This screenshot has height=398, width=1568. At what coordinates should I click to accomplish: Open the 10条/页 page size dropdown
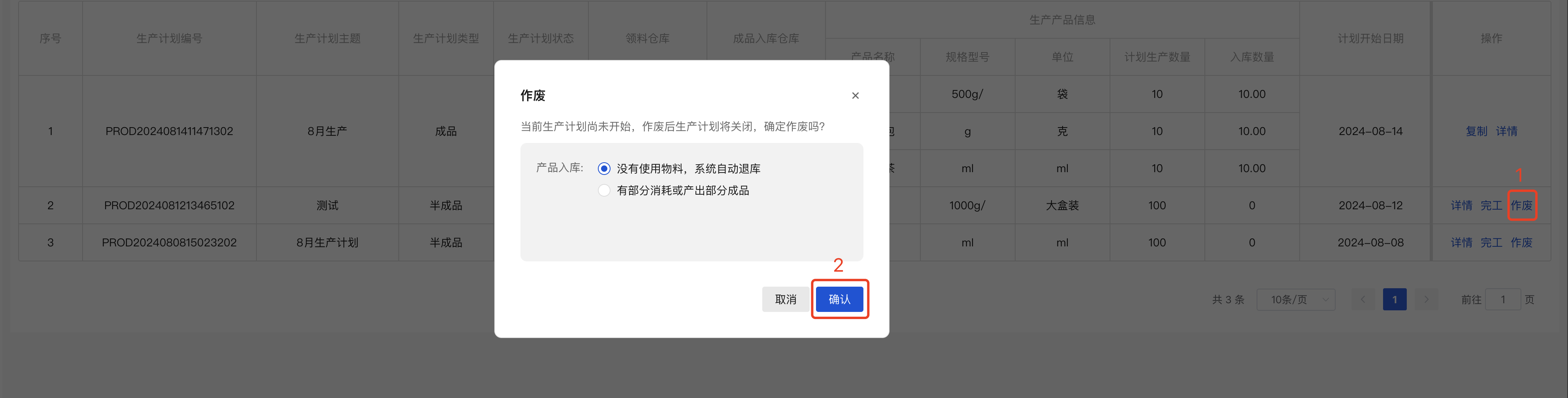coord(1295,299)
